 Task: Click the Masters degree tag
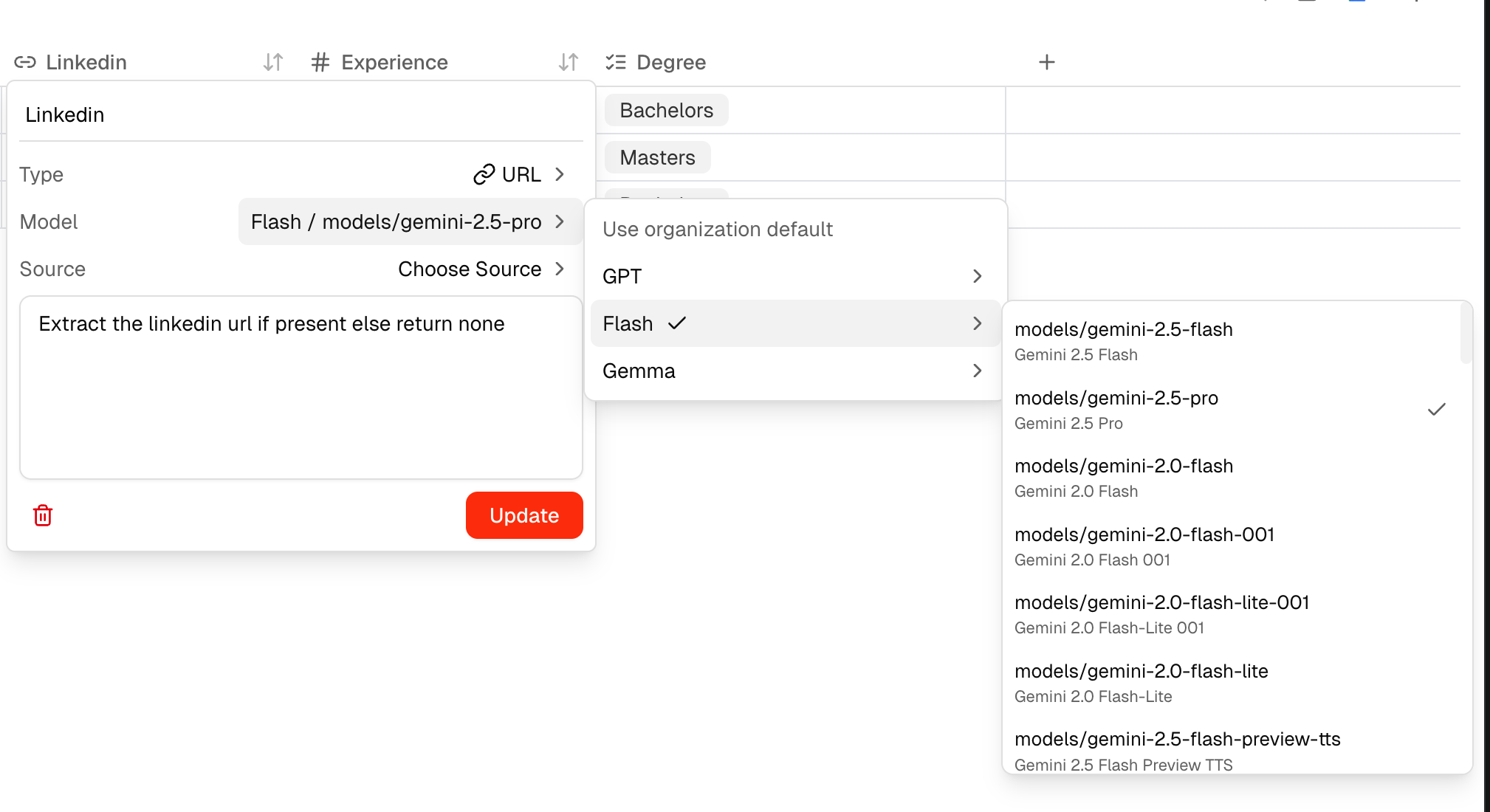658,157
